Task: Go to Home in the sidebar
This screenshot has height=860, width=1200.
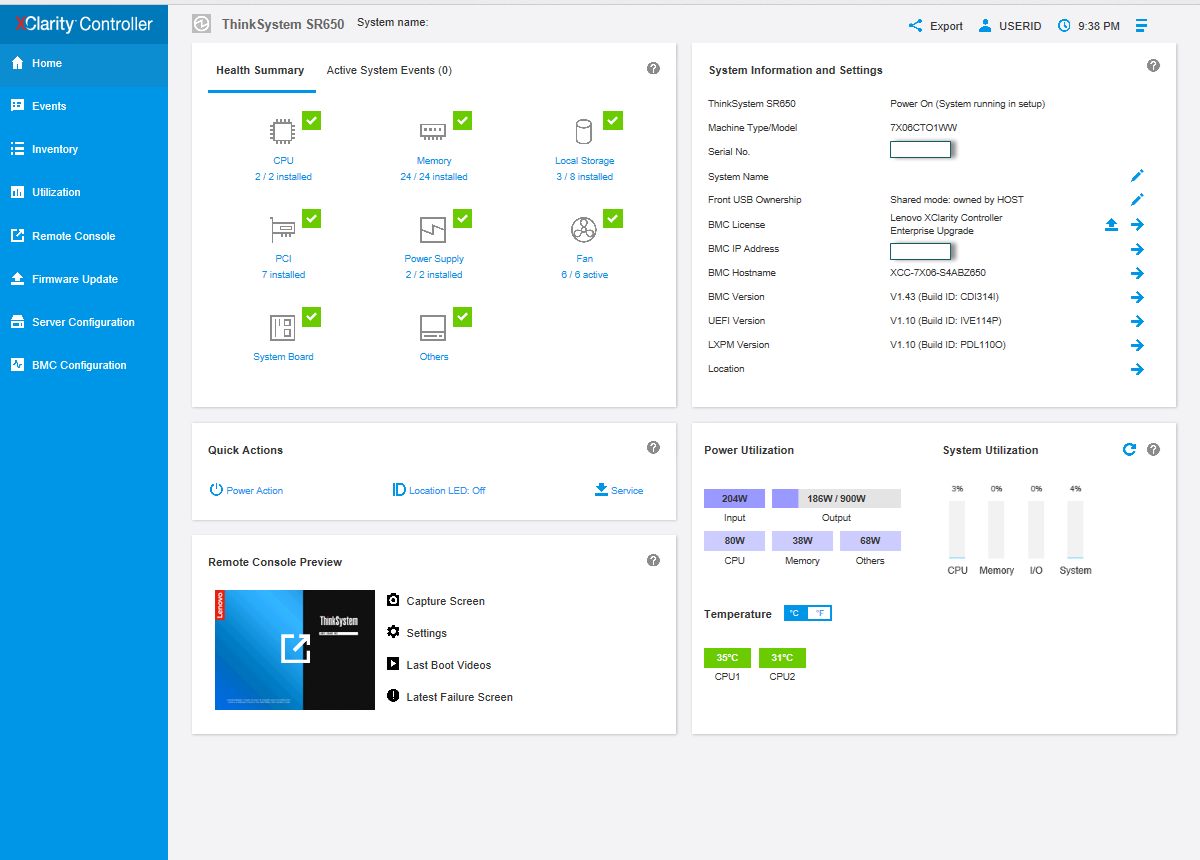Action: (84, 63)
